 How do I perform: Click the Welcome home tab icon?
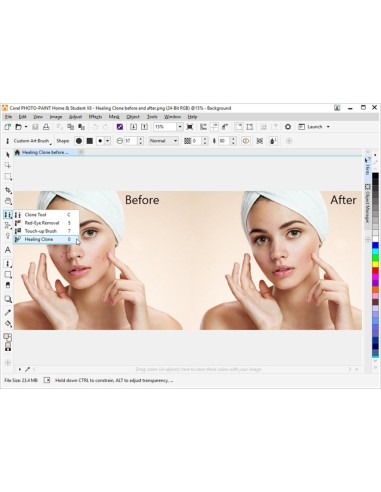click(17, 152)
